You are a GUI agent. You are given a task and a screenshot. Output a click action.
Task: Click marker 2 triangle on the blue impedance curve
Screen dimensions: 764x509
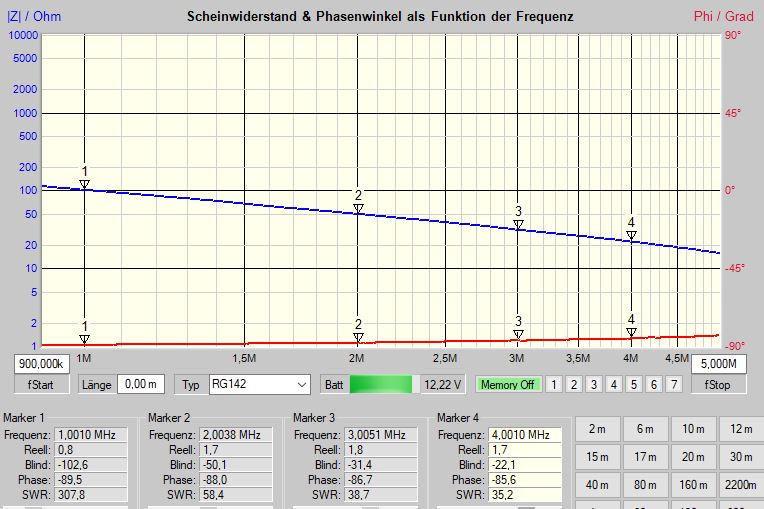pos(358,209)
